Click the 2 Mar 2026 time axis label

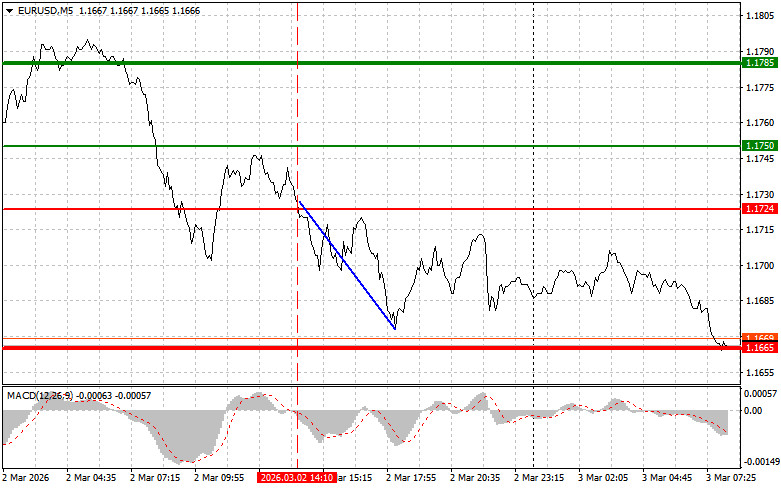(26, 478)
